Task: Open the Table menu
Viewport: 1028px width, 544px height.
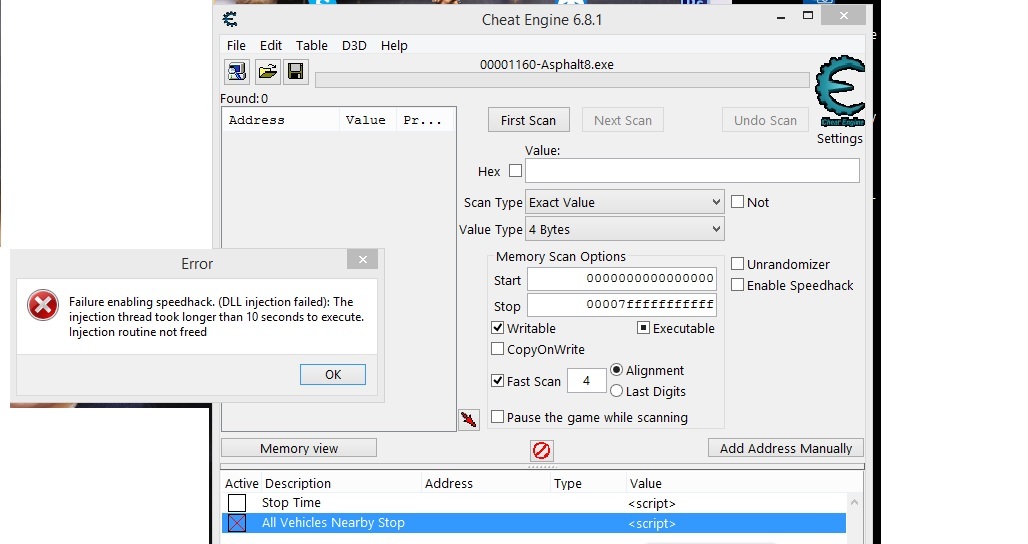Action: click(x=311, y=45)
